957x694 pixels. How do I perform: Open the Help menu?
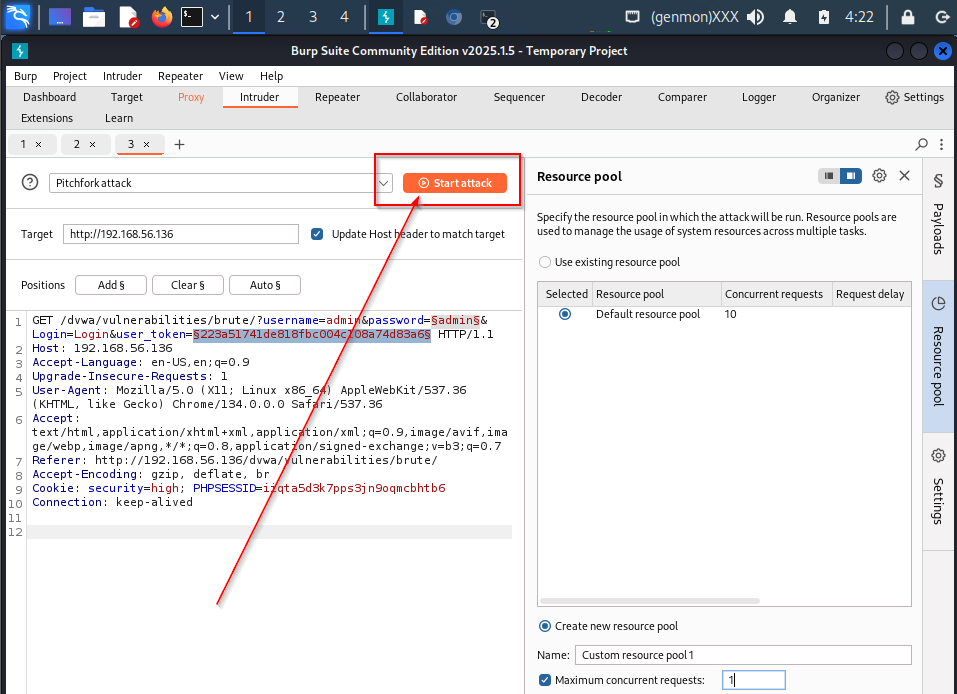coord(272,76)
